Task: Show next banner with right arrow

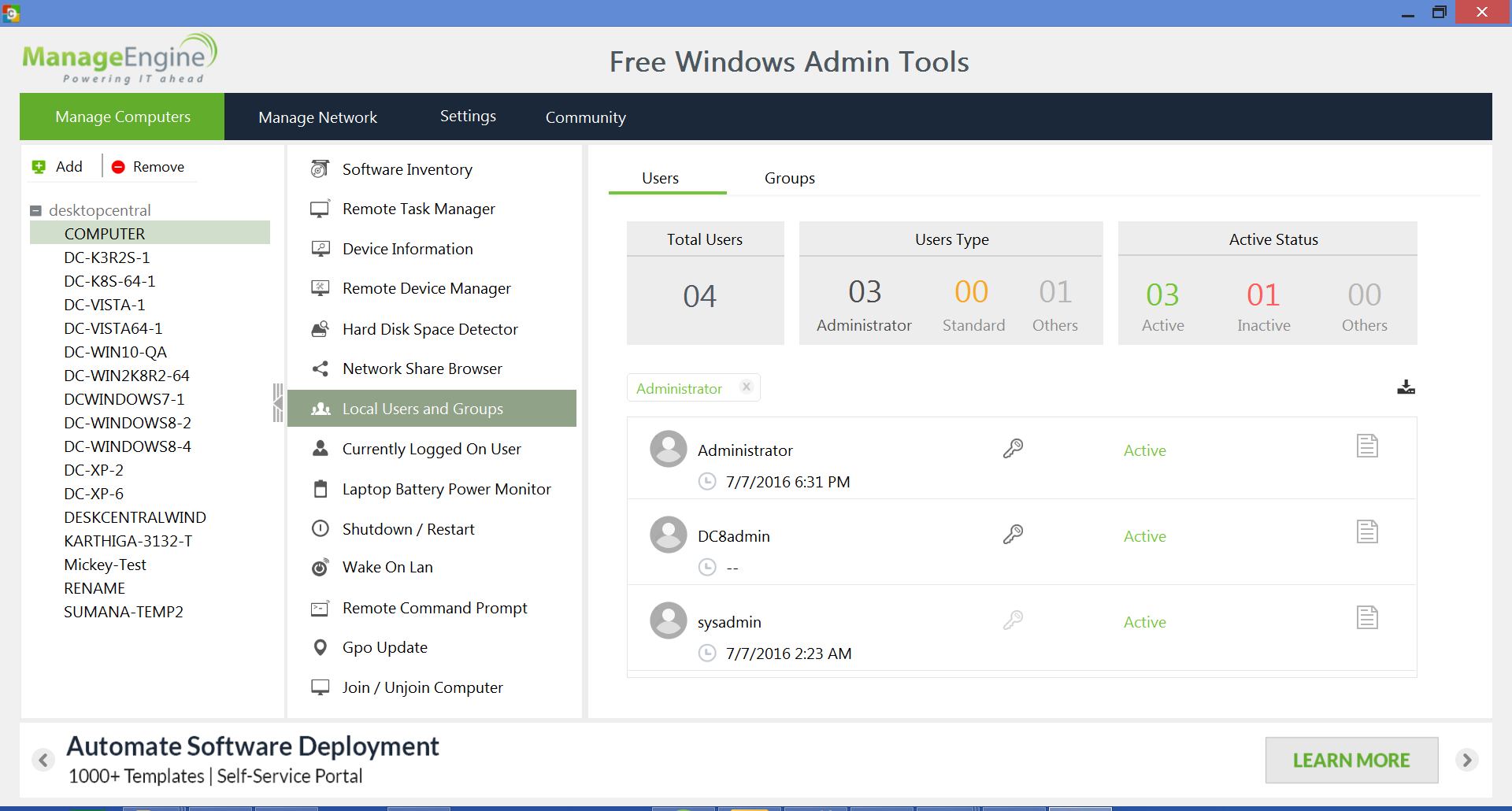Action: (x=1466, y=760)
